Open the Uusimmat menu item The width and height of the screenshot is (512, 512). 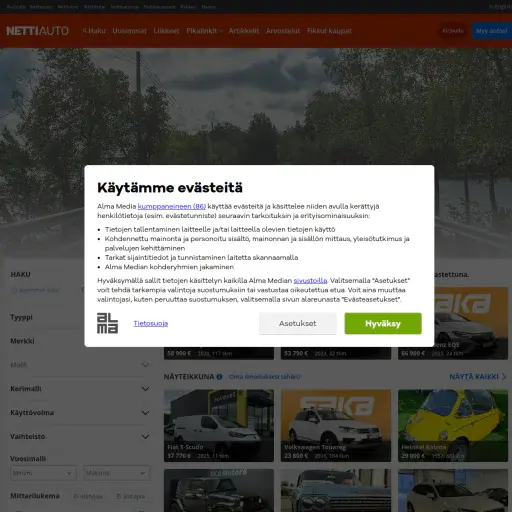(129, 31)
